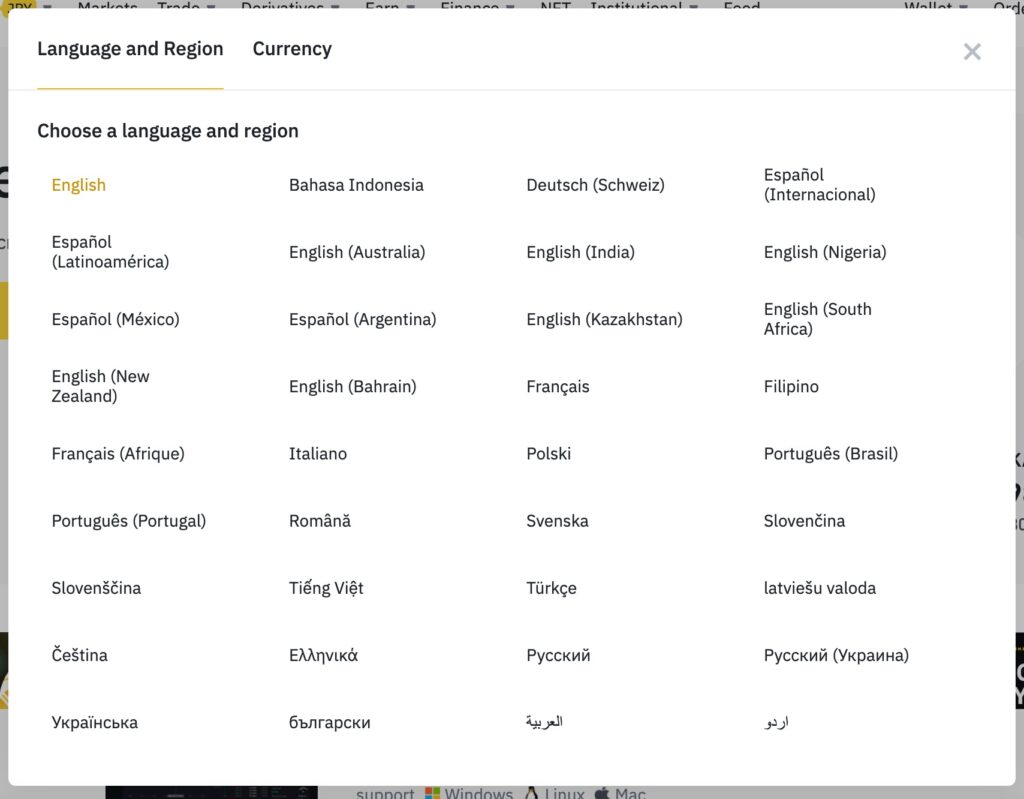Screen dimensions: 1024x799
Task: Select български language
Action: click(x=329, y=723)
